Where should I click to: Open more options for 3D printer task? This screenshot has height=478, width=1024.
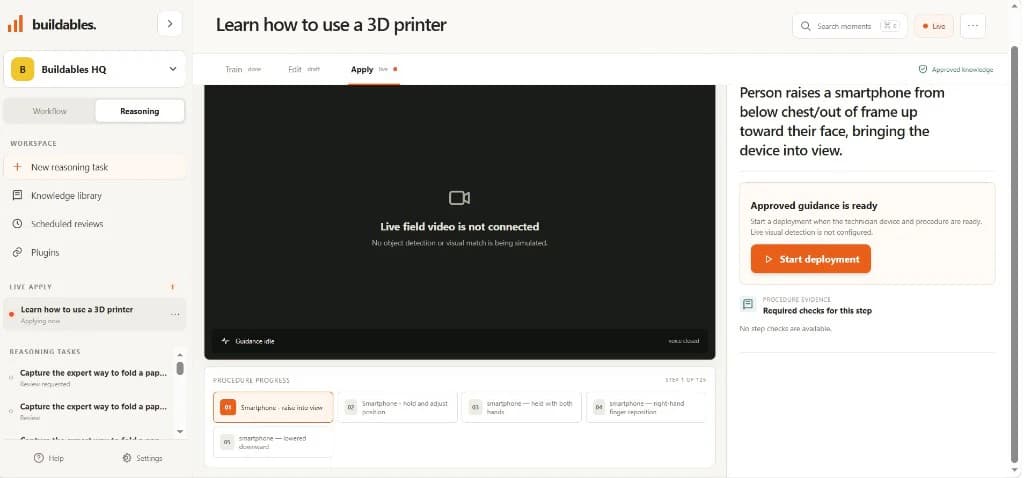[175, 314]
